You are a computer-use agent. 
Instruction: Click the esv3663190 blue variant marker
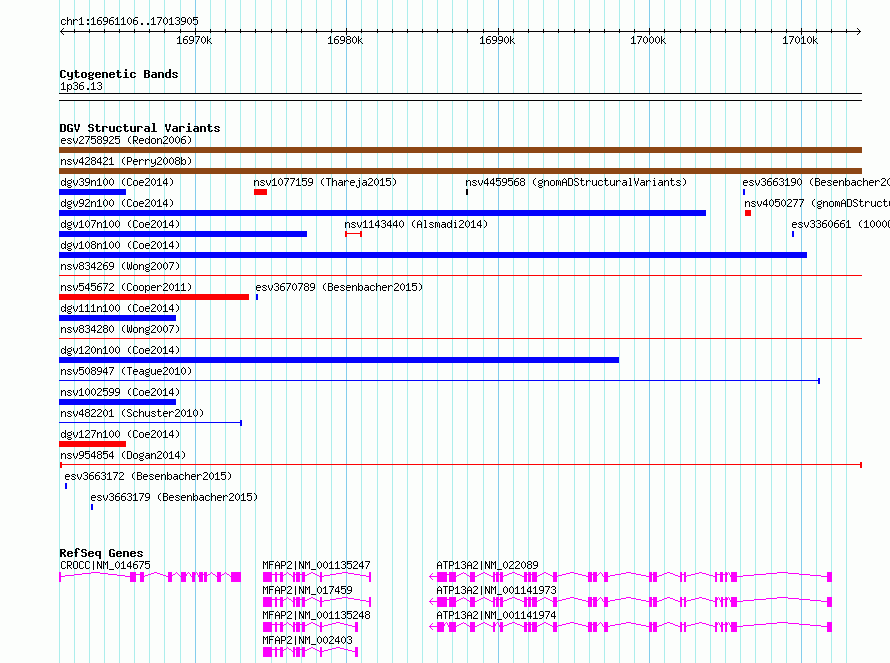(x=744, y=192)
